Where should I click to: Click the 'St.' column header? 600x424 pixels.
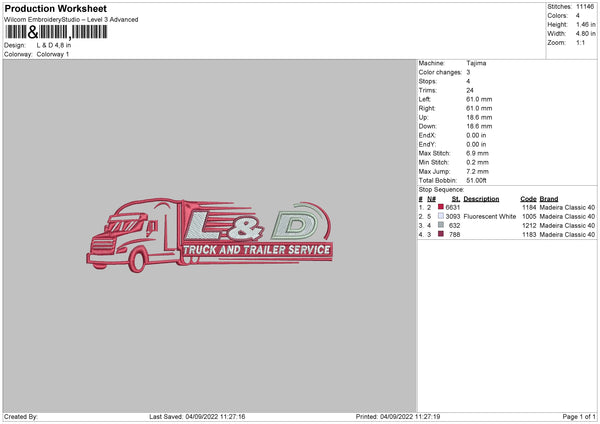[x=456, y=199]
